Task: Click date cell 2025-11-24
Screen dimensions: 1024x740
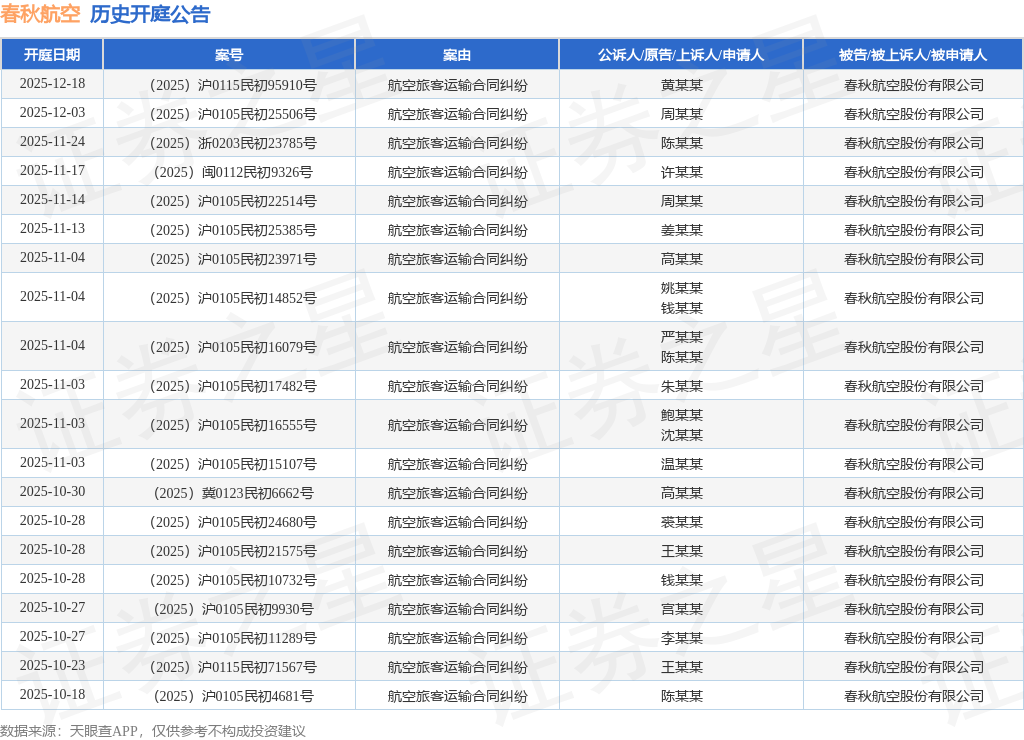Action: [52, 142]
